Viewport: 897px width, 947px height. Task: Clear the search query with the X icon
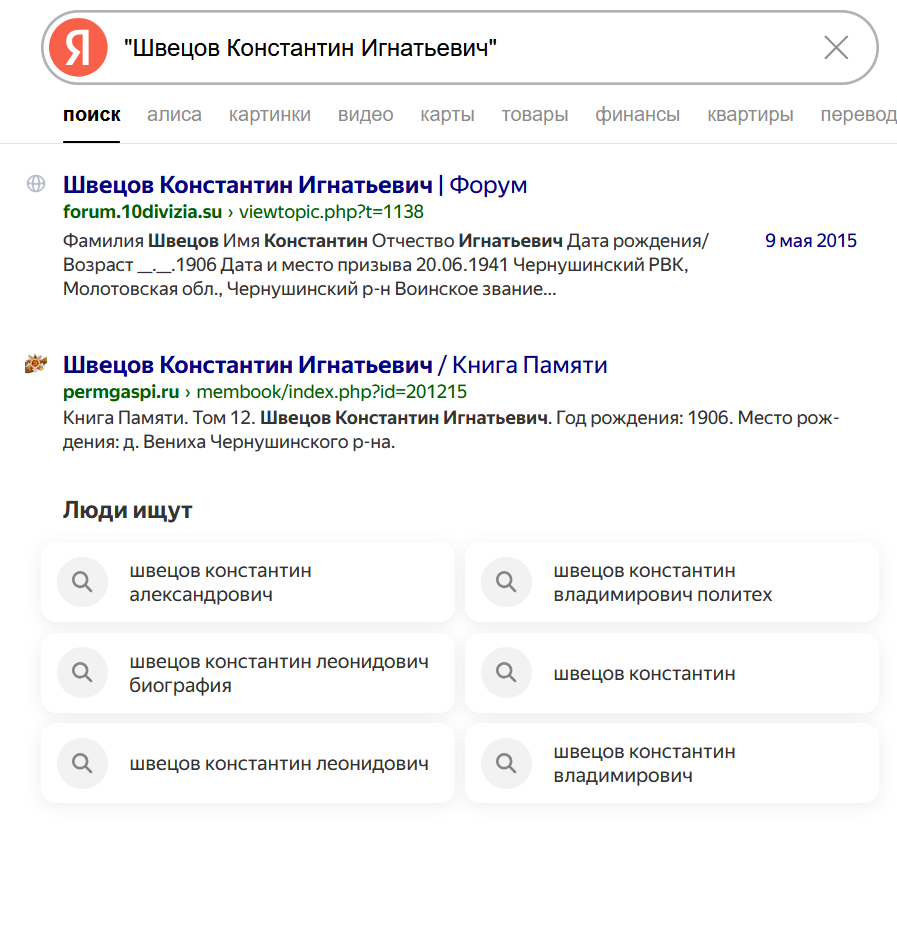coord(836,46)
